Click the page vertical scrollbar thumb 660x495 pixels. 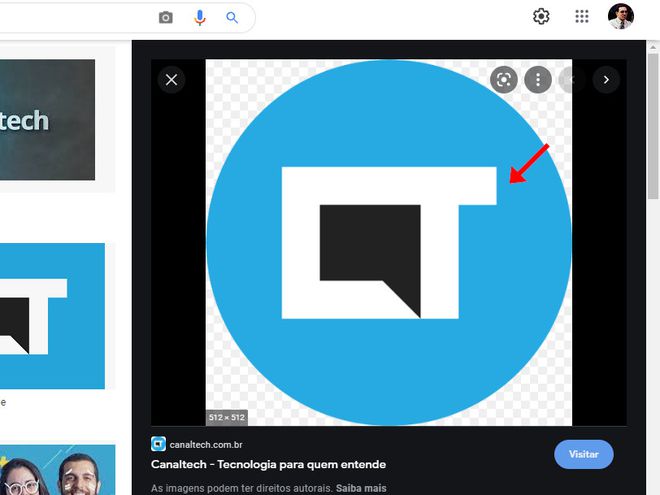point(653,126)
